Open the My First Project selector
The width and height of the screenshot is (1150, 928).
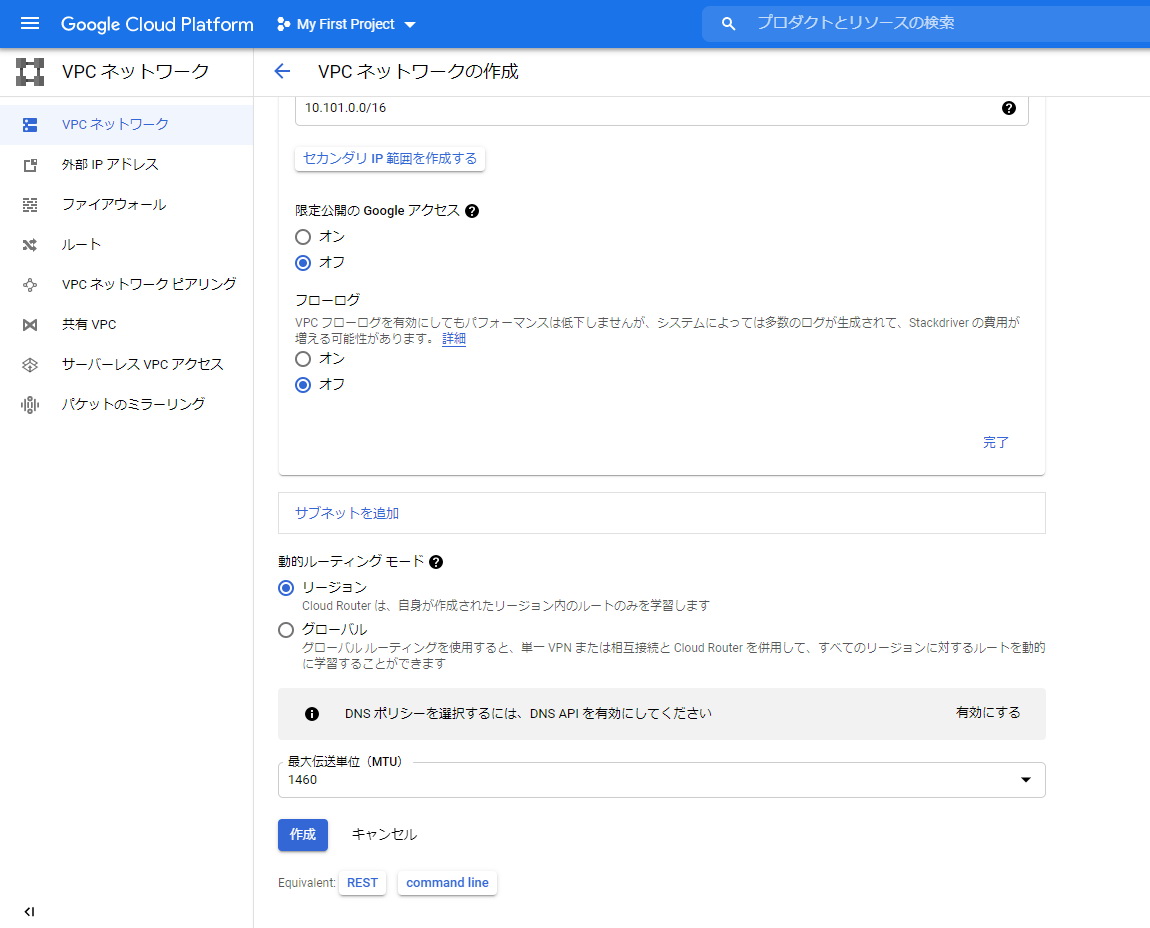[x=346, y=24]
